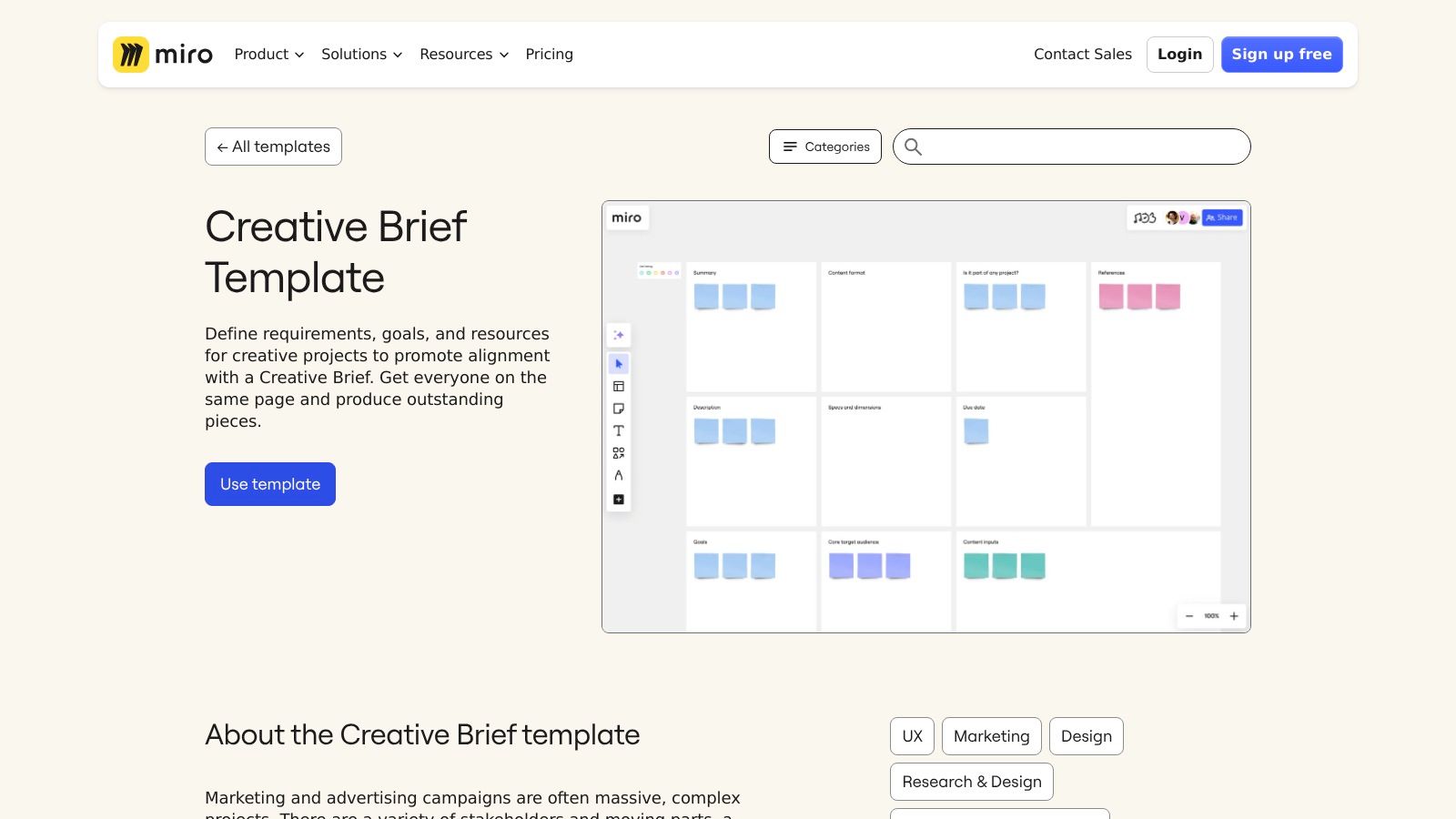1456x819 pixels.
Task: Select the sticky note tool in the preview
Action: [619, 409]
